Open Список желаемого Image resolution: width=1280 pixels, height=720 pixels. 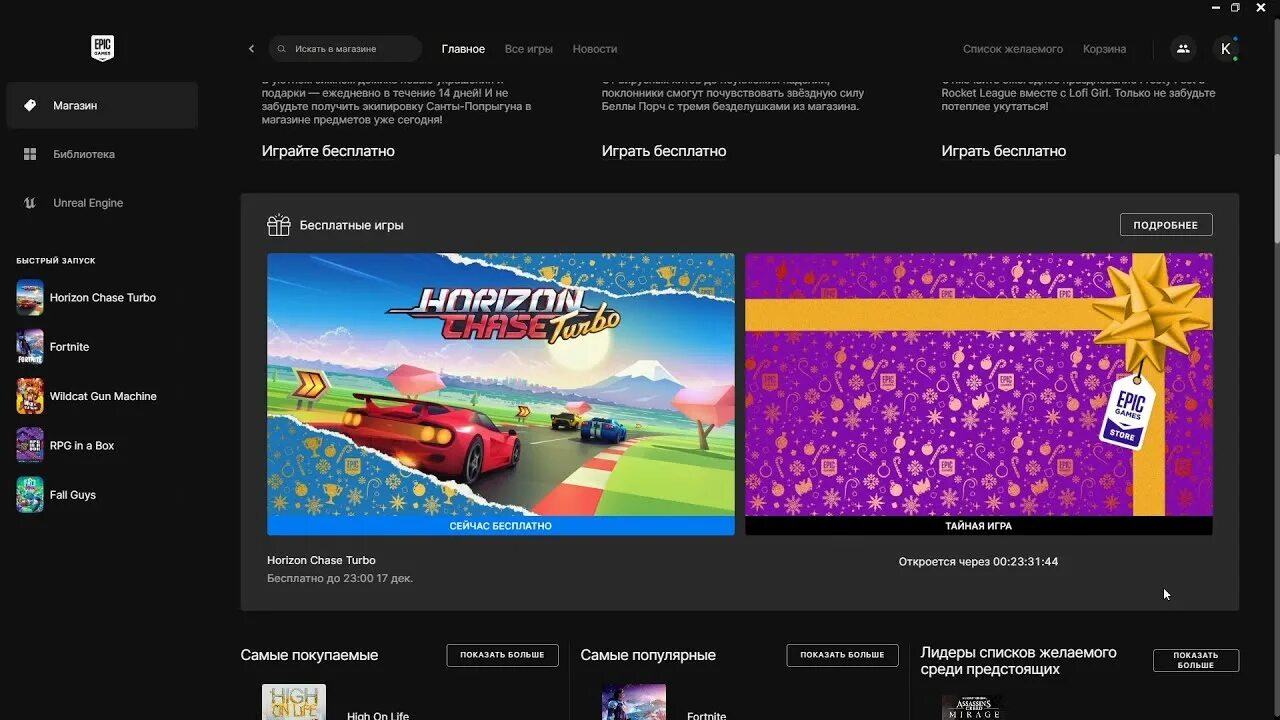click(1013, 49)
